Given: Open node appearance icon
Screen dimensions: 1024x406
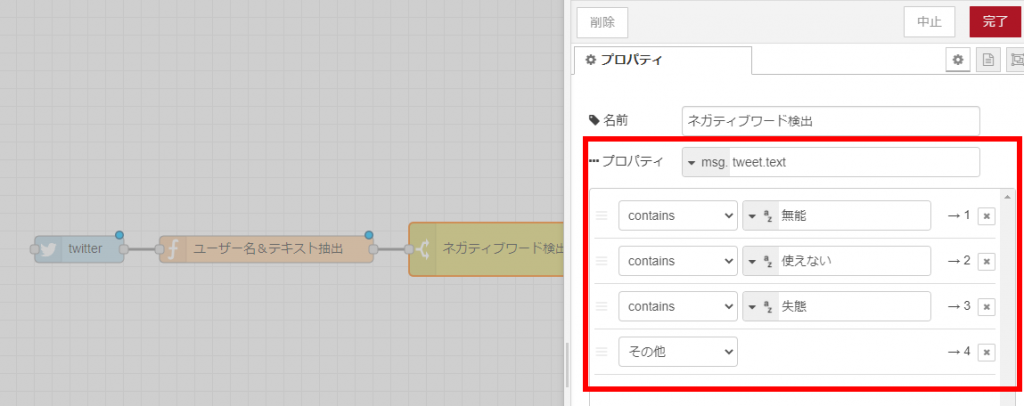Looking at the screenshot, I should pyautogui.click(x=1016, y=59).
